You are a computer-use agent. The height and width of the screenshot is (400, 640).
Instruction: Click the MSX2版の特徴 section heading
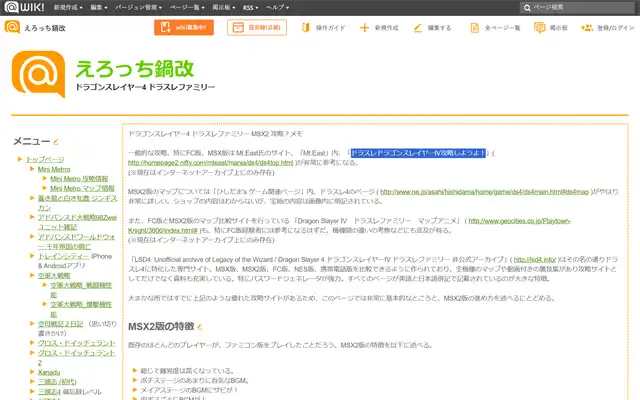[161, 327]
